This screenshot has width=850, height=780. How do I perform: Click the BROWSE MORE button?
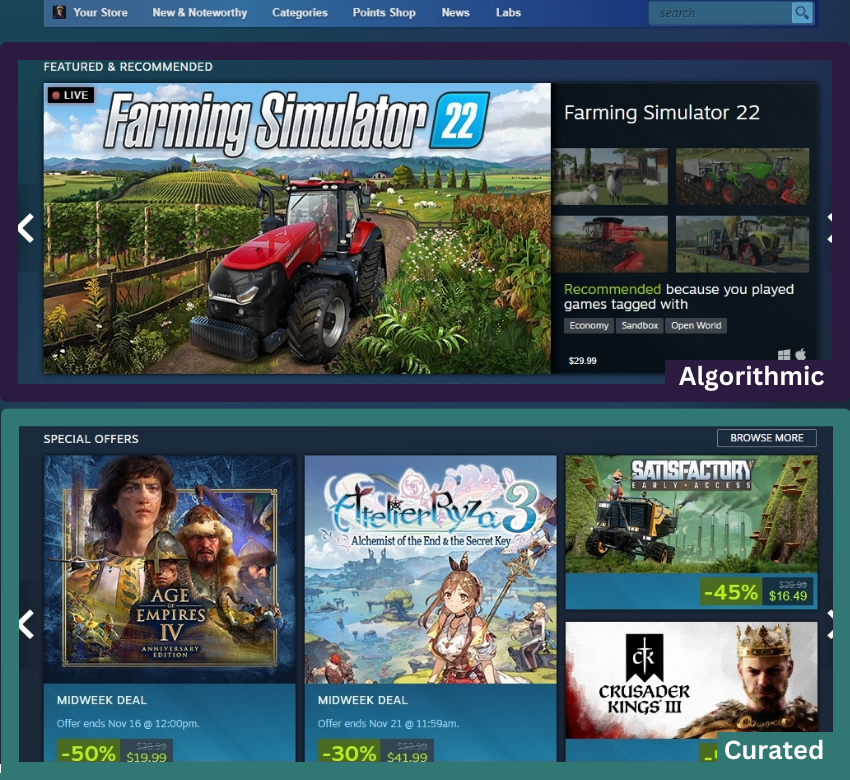[767, 438]
